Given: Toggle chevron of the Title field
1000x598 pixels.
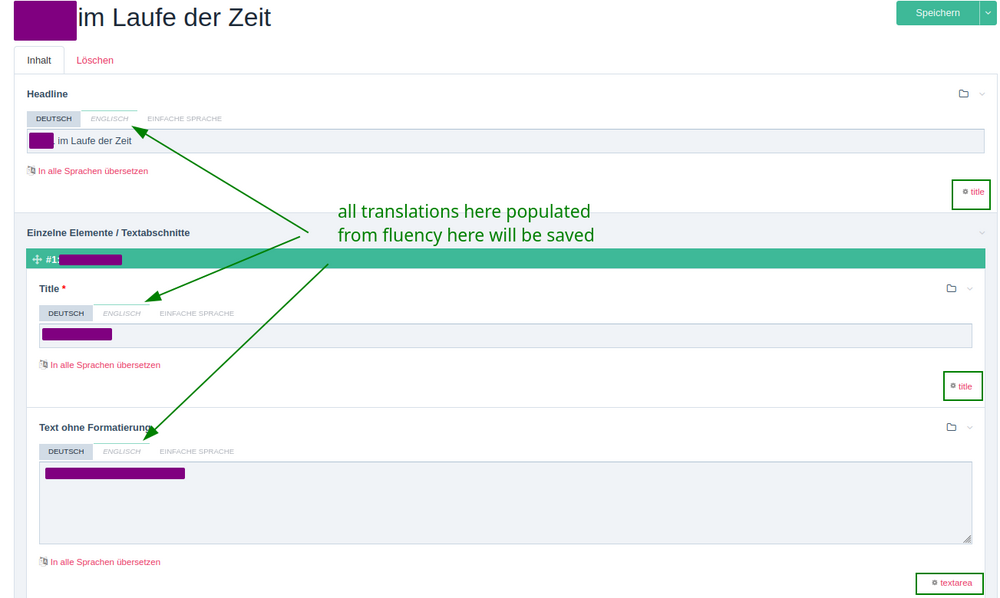Looking at the screenshot, I should [x=969, y=289].
